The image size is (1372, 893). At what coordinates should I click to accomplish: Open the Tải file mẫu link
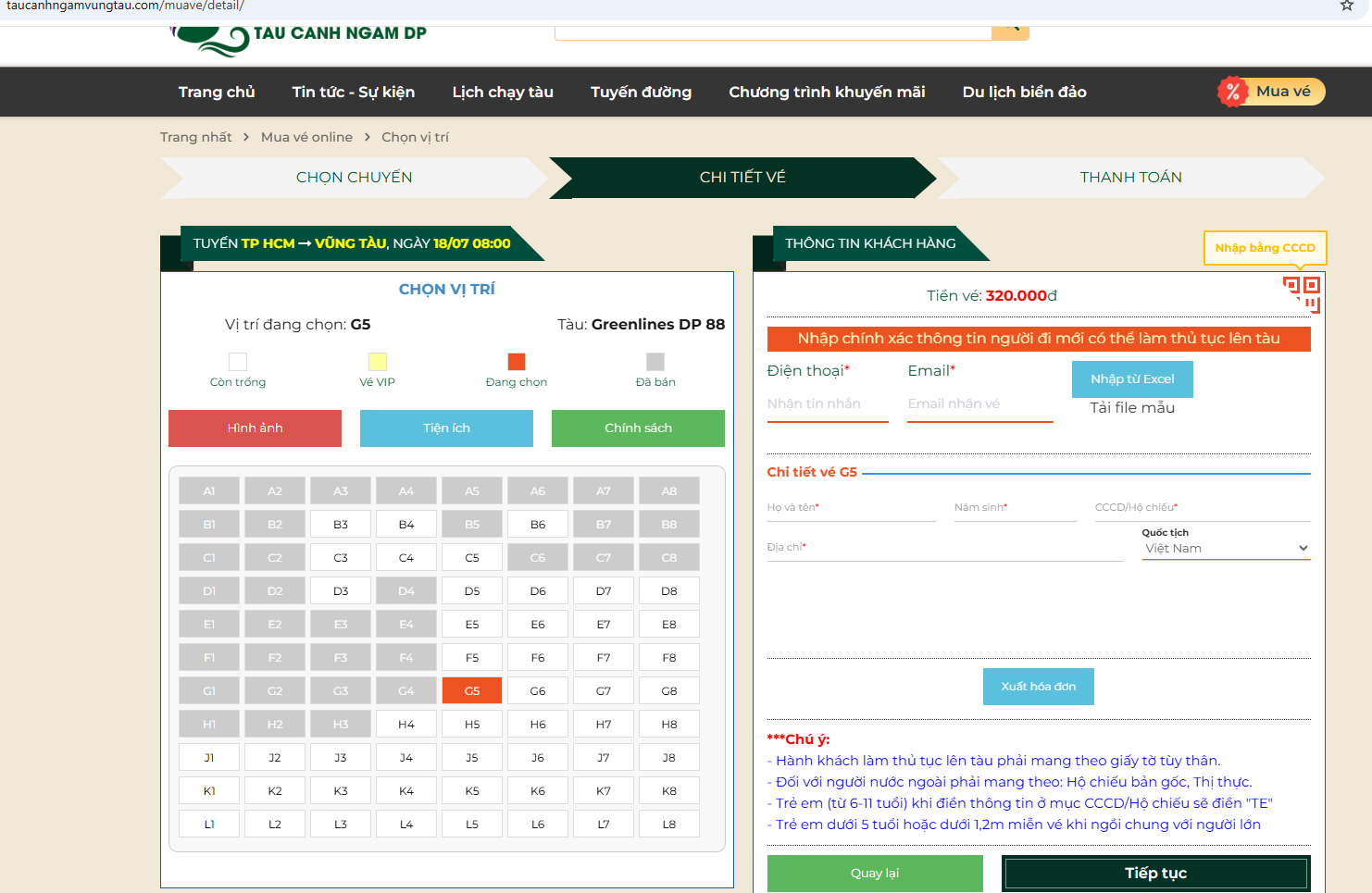coord(1131,408)
